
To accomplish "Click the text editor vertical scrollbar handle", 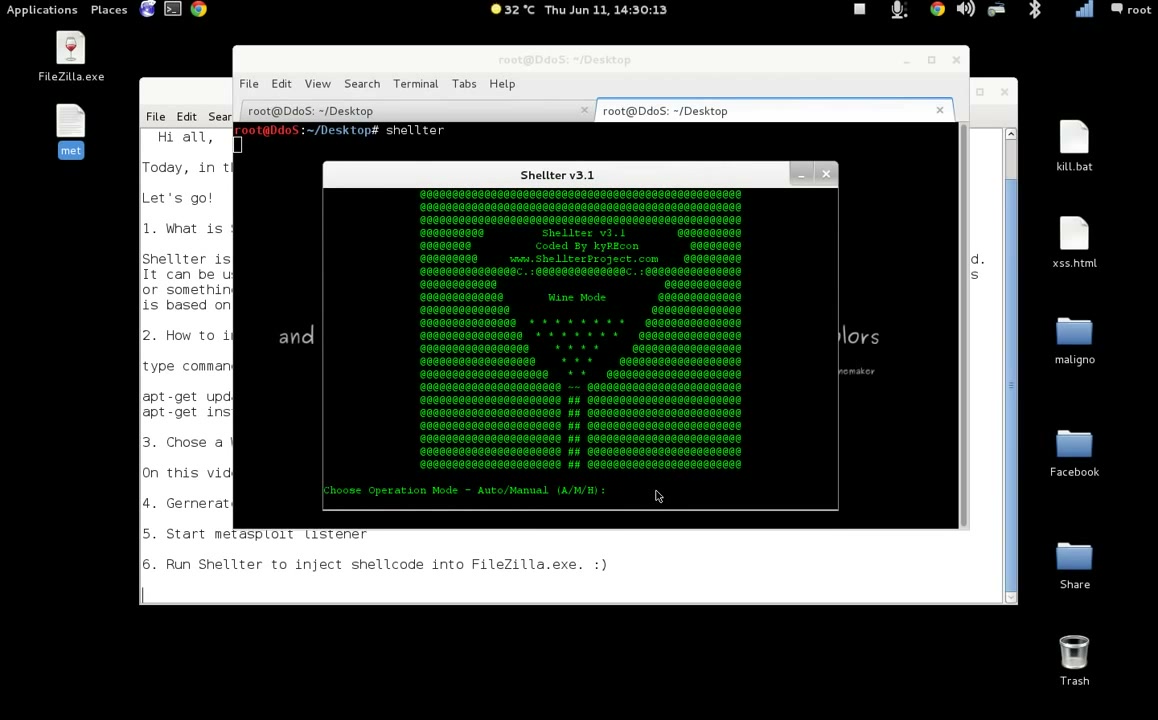I will click(1011, 384).
